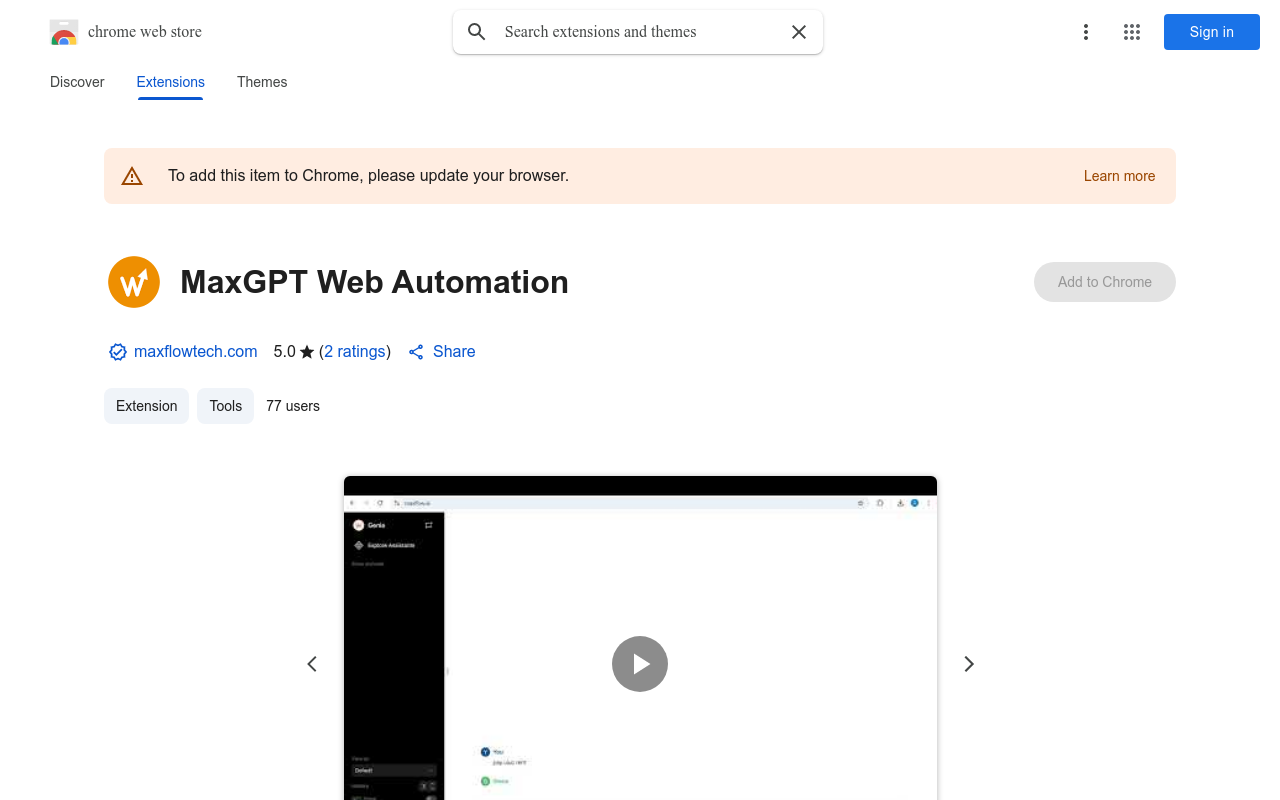
Task: Click the Add to Chrome button
Action: (1105, 282)
